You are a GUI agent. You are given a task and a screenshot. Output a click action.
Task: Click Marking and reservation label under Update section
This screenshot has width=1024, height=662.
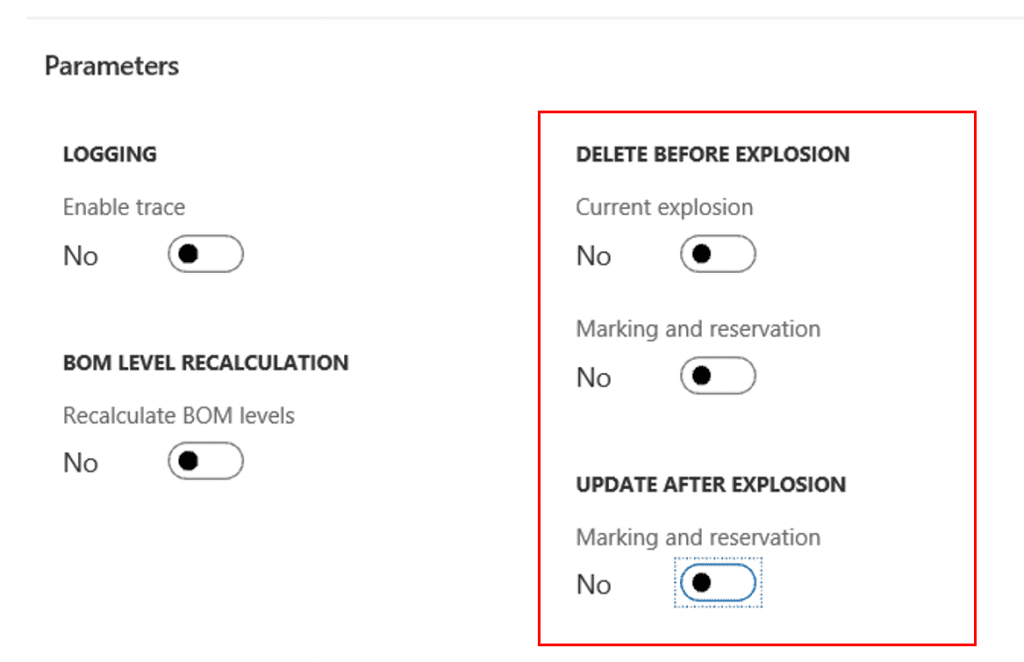pos(698,537)
